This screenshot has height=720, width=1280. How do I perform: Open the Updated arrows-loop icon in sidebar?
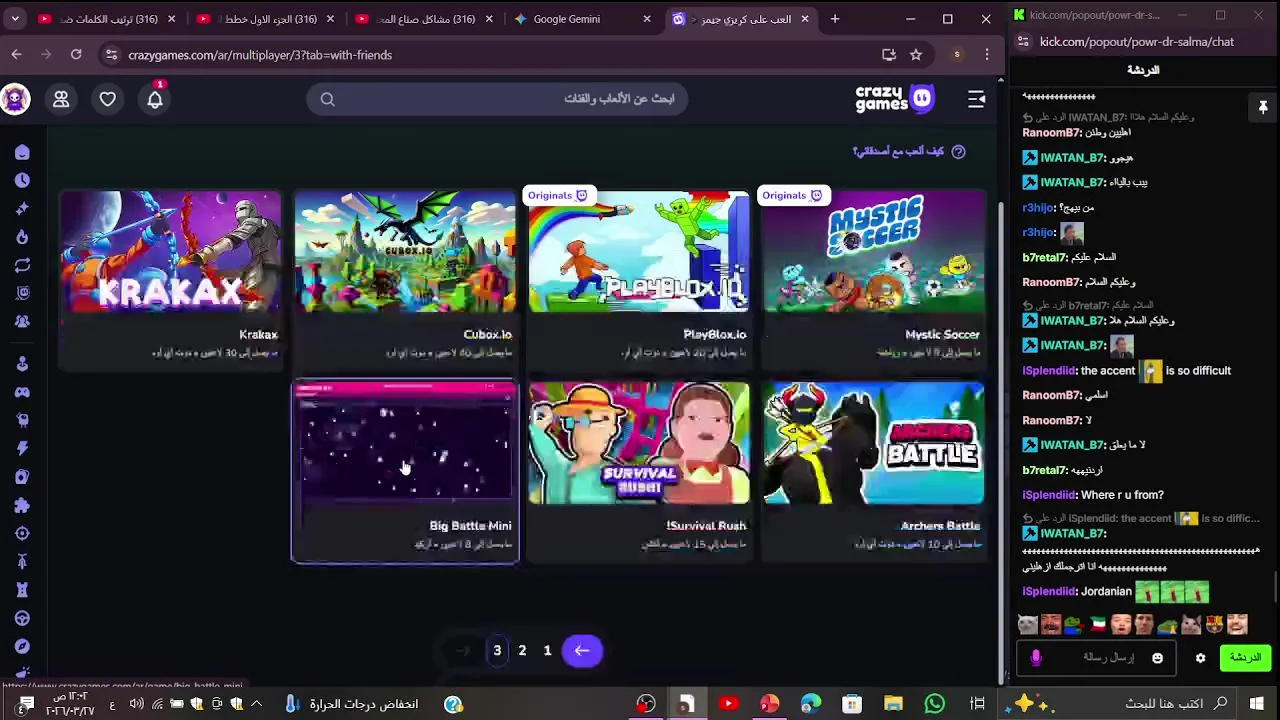tap(22, 265)
